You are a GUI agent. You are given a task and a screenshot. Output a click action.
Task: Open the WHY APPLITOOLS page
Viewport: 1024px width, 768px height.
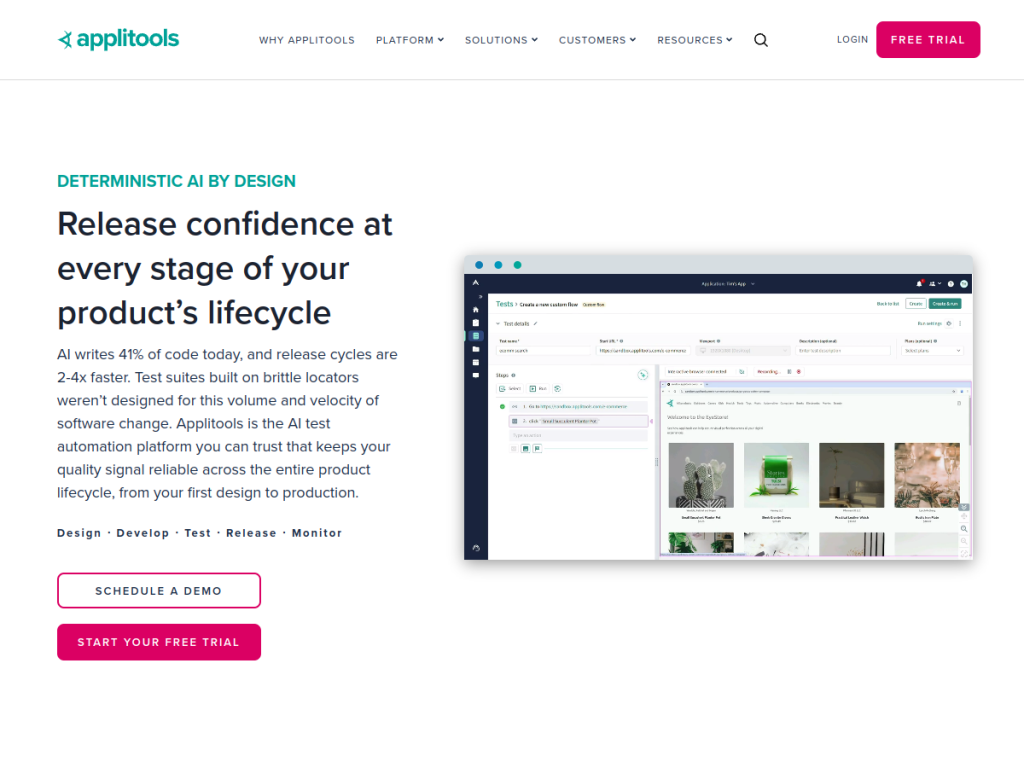pos(307,40)
